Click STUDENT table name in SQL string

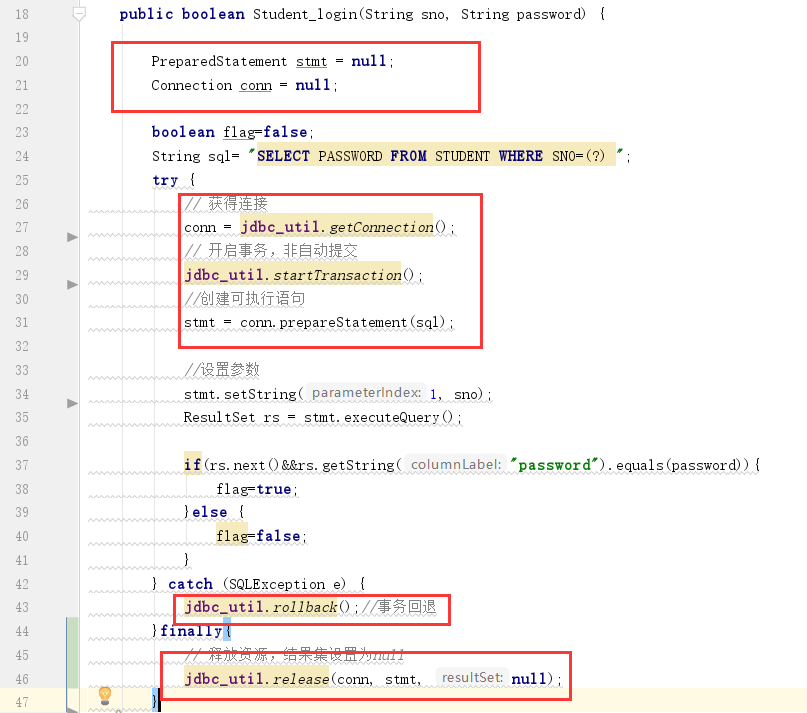click(x=462, y=156)
